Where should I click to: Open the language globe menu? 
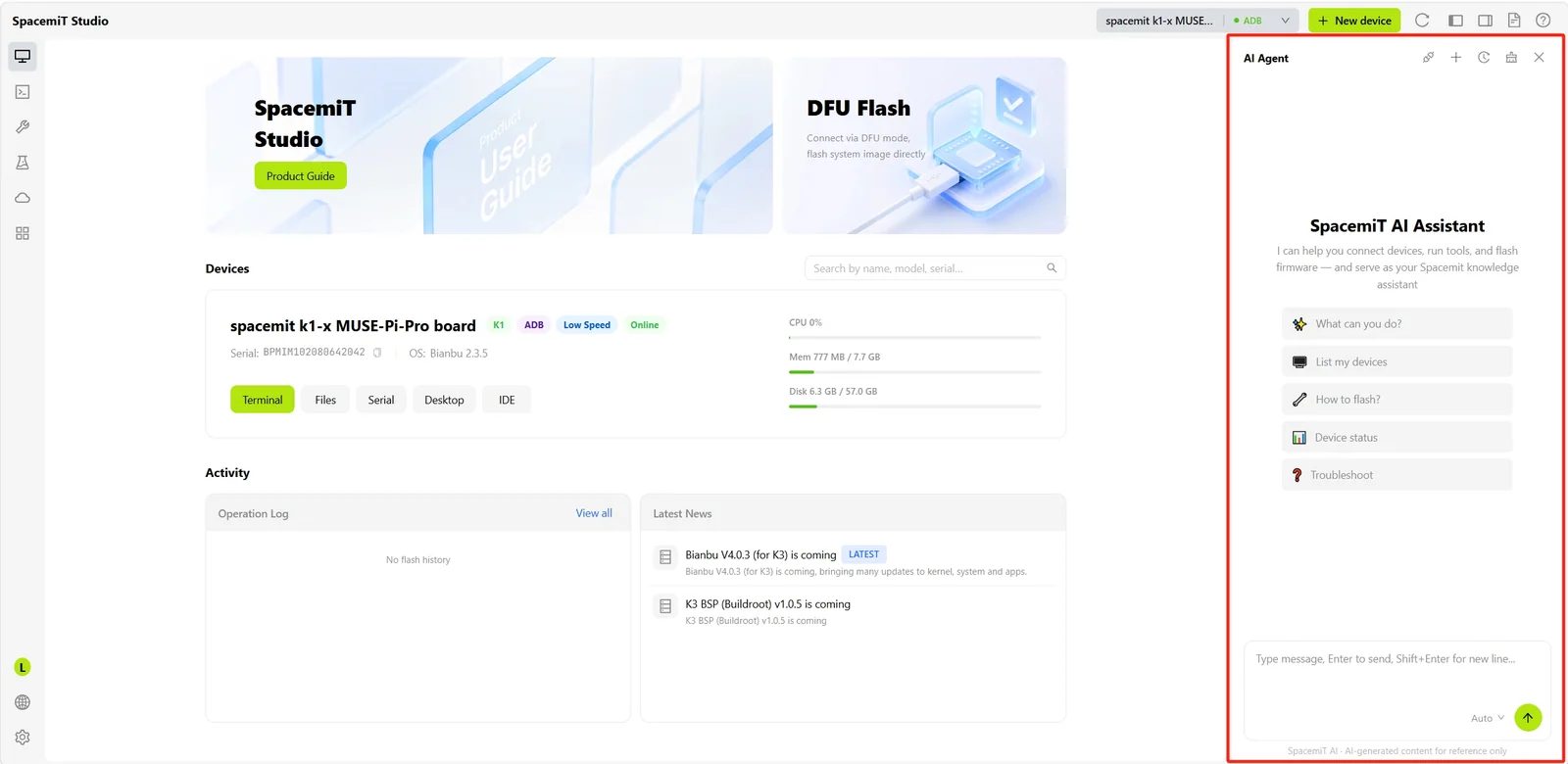click(x=23, y=702)
